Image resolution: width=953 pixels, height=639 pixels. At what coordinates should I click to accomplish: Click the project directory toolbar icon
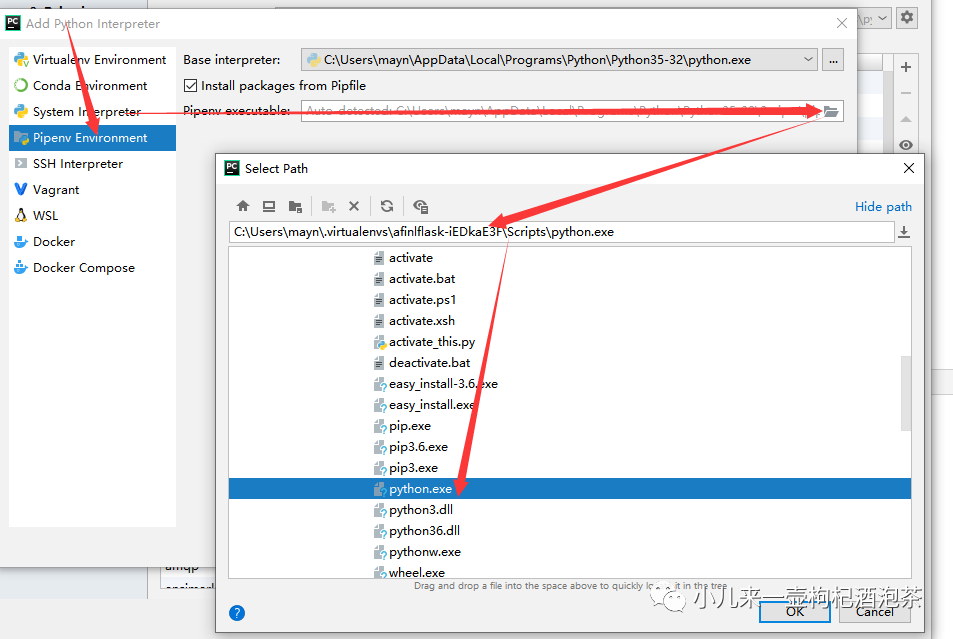point(295,206)
